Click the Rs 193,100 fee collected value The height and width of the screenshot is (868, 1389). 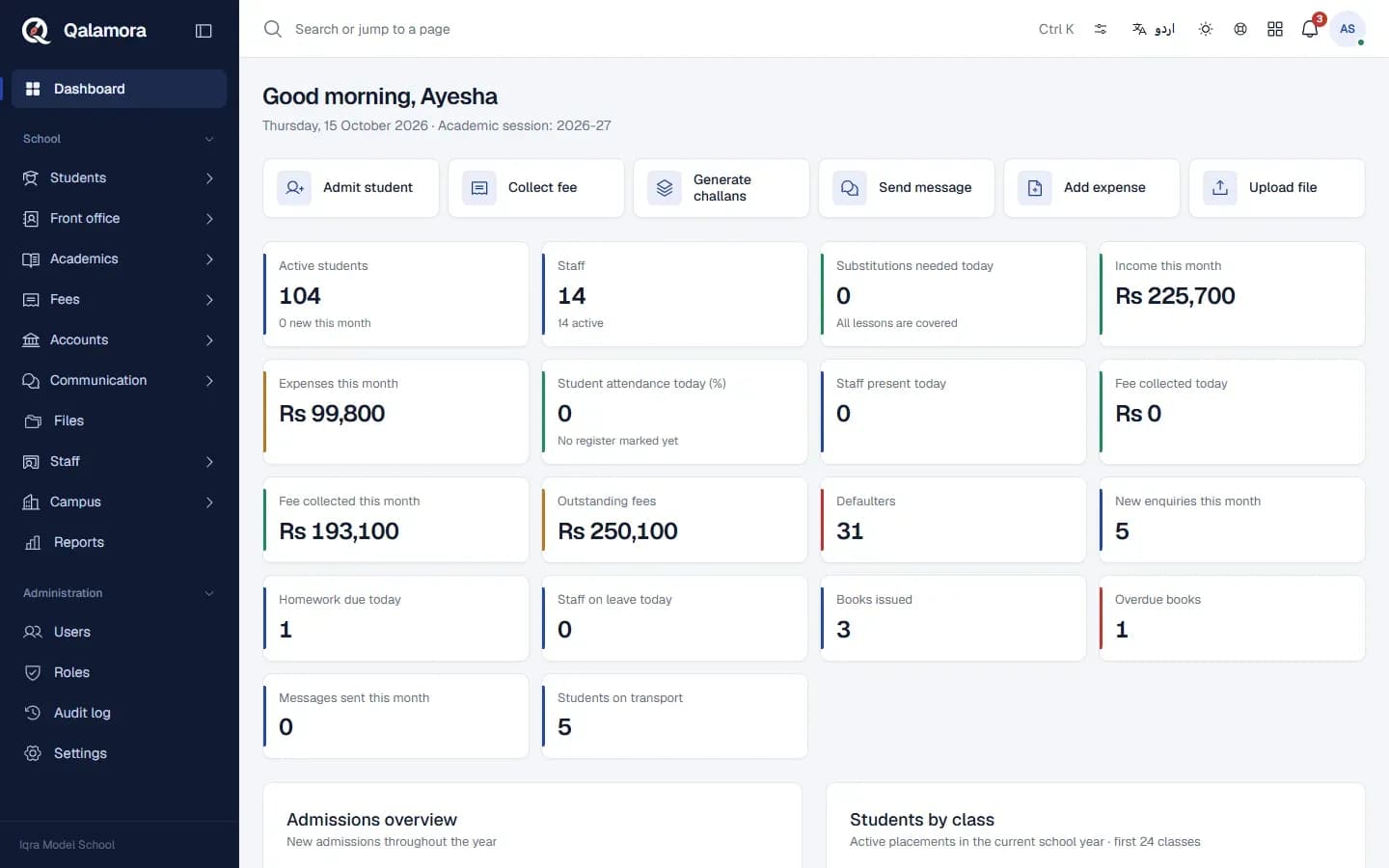point(339,531)
